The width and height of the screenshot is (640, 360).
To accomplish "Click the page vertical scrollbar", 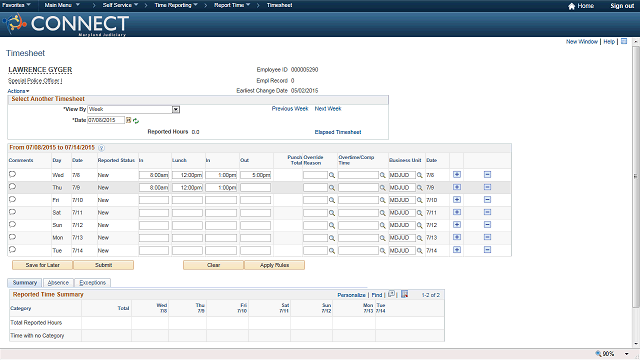I will pos(636,176).
